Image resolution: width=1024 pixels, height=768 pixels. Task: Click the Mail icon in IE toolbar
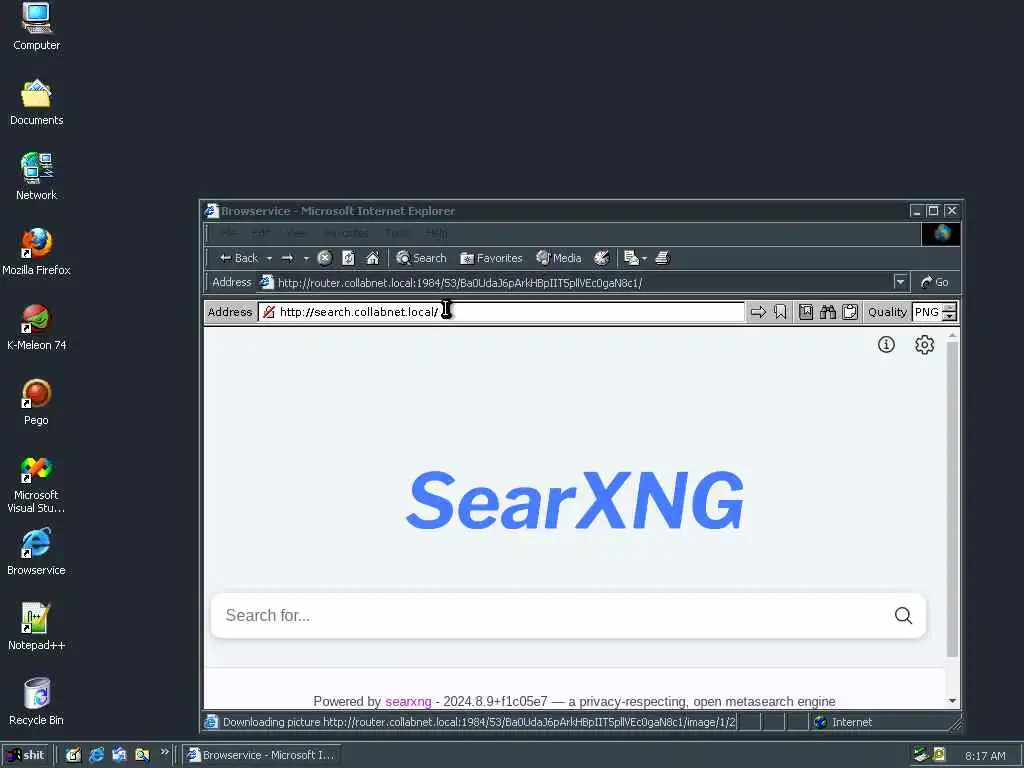[x=631, y=258]
